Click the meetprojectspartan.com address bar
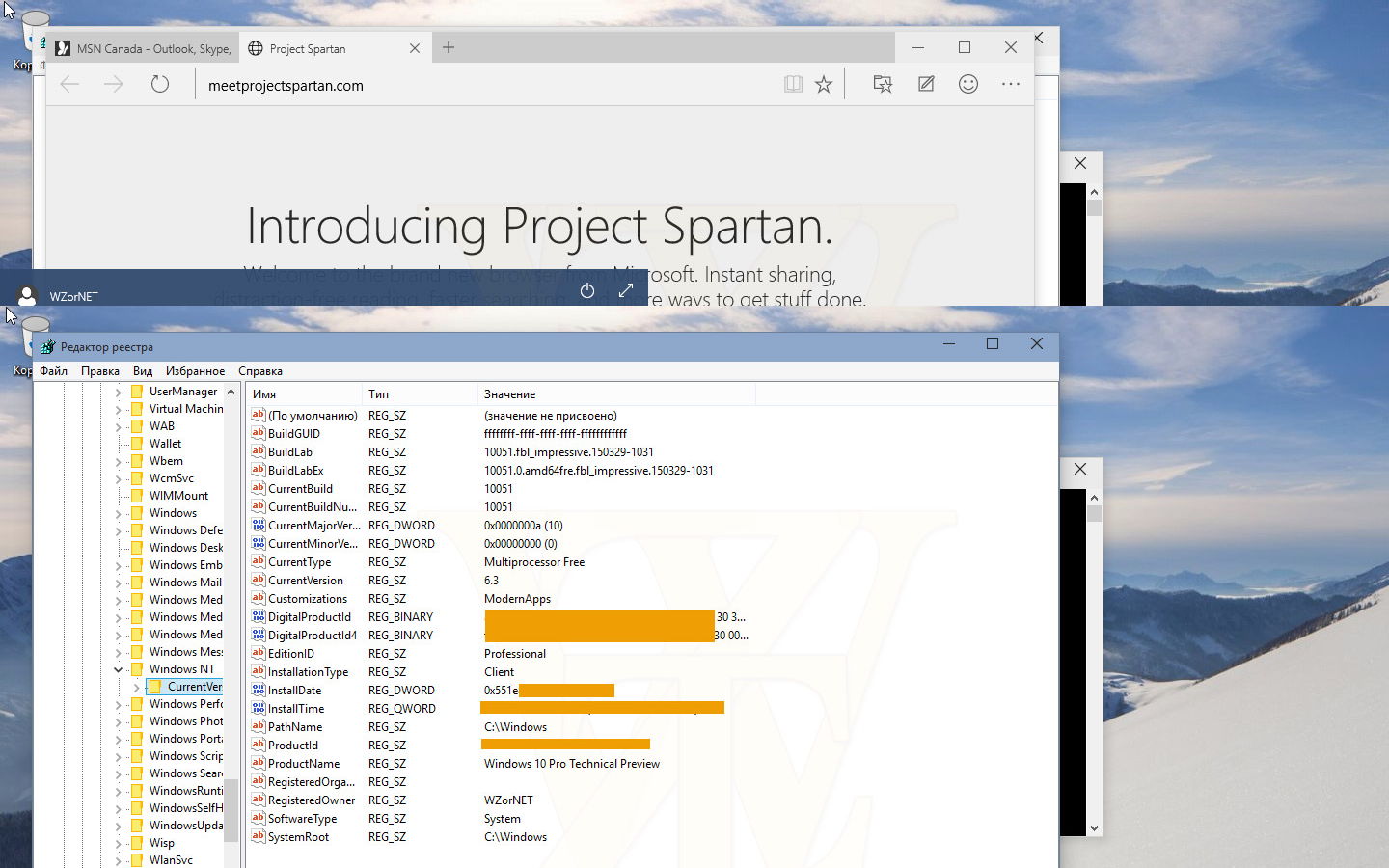 coord(487,85)
